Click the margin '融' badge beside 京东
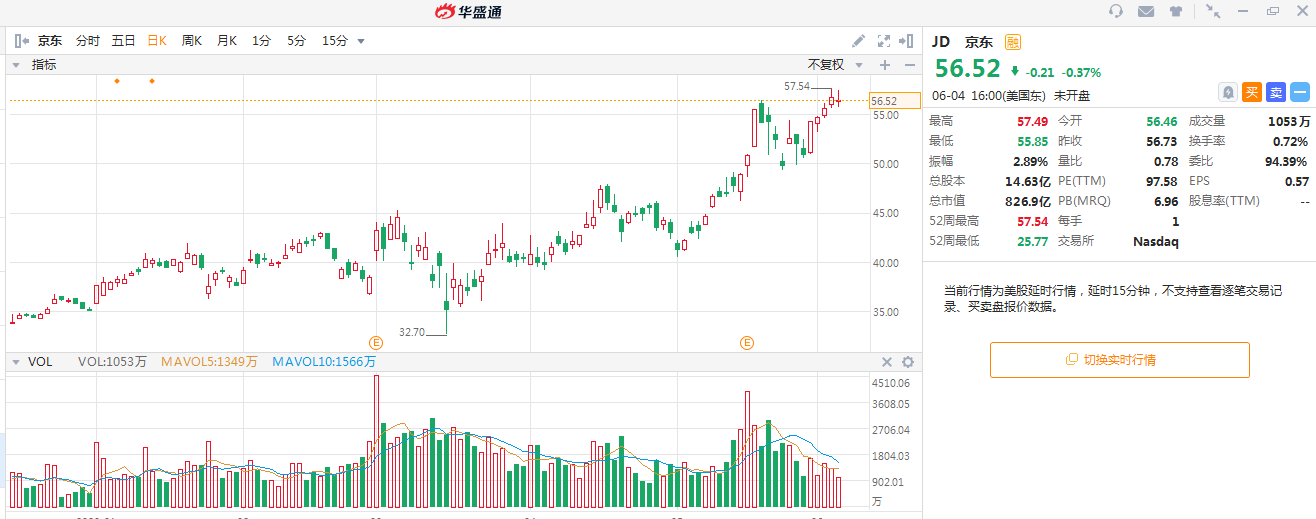 coord(1013,42)
